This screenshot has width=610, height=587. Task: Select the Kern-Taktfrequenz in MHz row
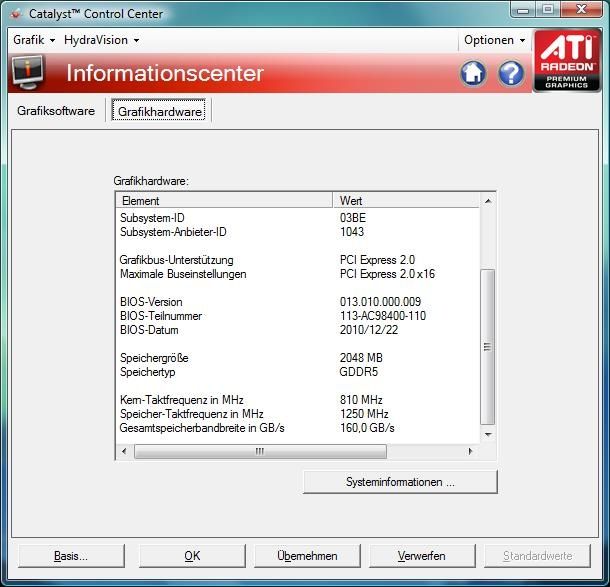[298, 400]
